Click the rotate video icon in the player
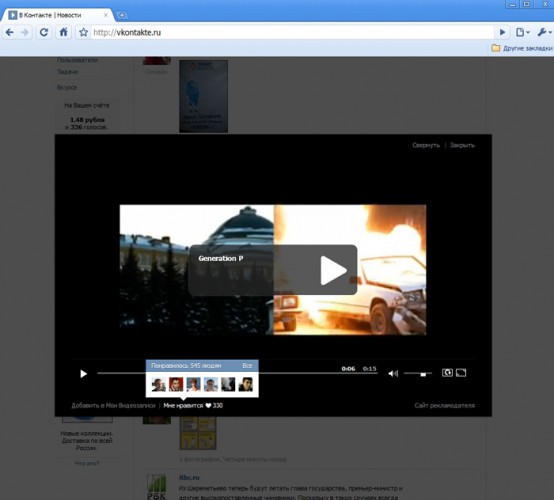554x500 pixels. coord(447,373)
